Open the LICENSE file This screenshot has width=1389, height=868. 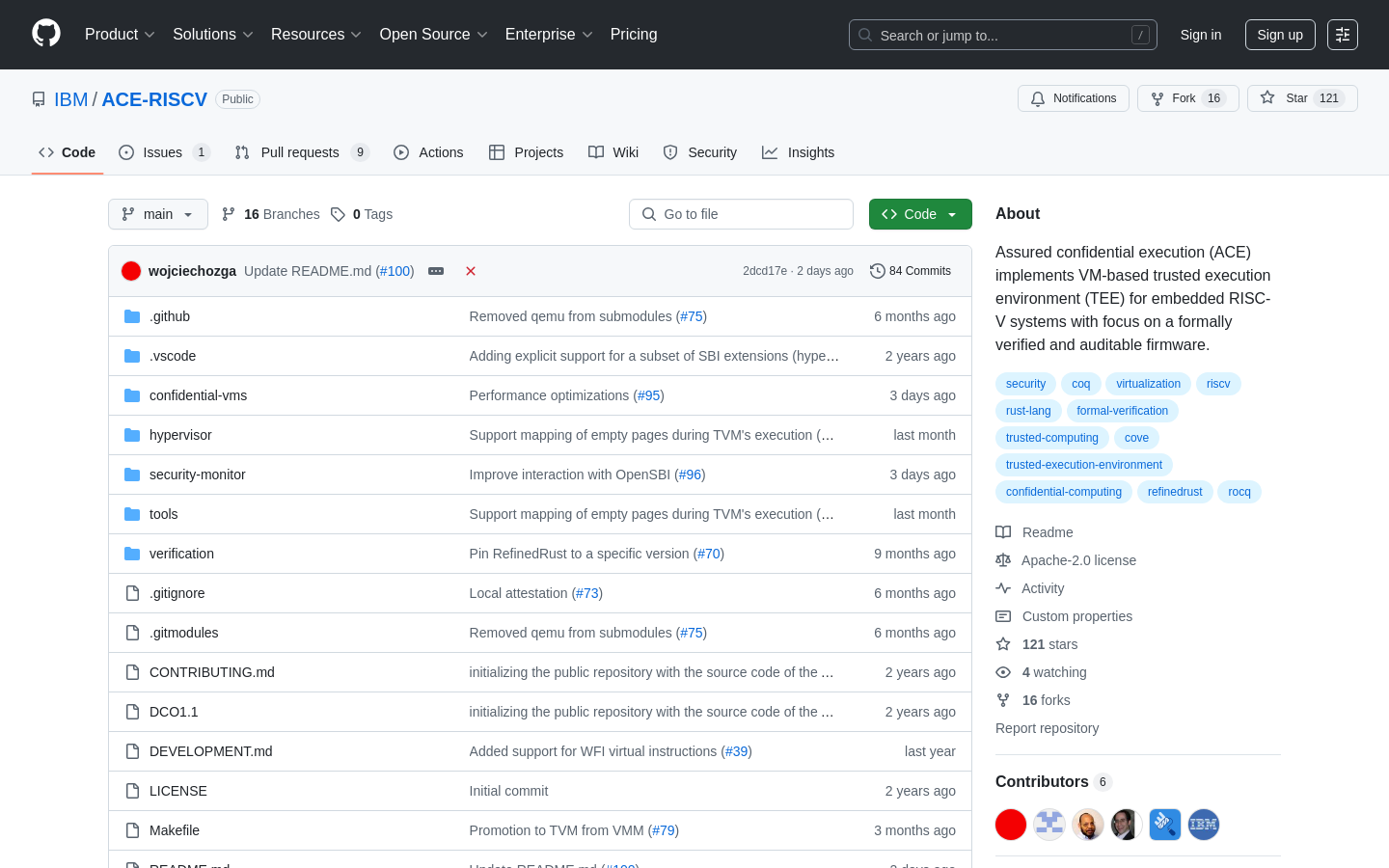coord(178,791)
